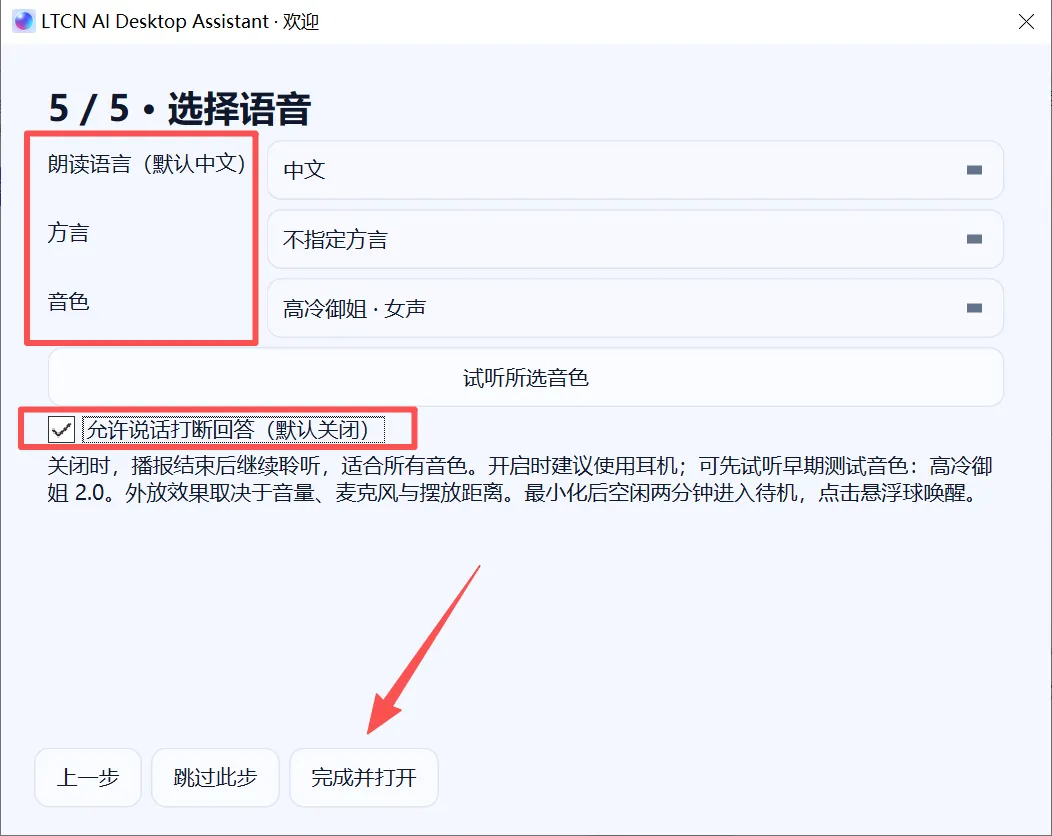Open the 朗读语言 dropdown showing 中文
The width and height of the screenshot is (1052, 836).
[635, 170]
